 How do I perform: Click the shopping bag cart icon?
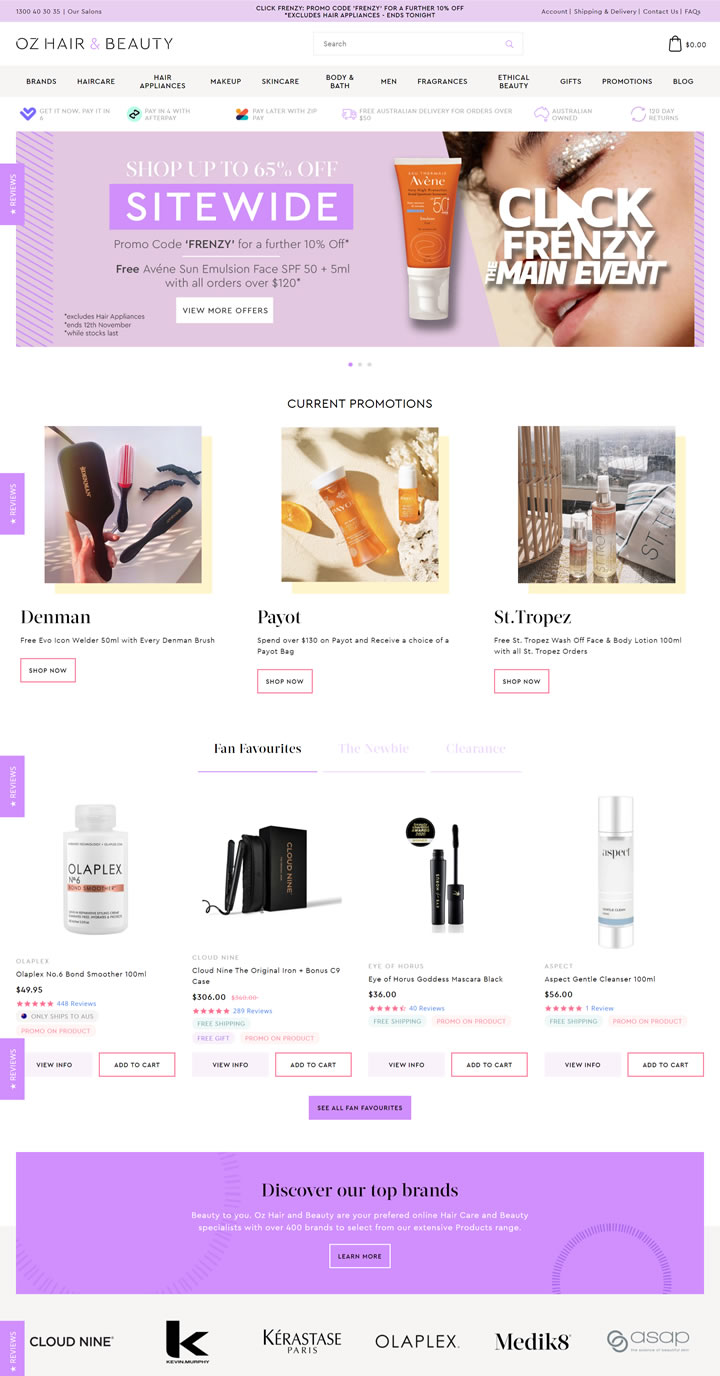[675, 44]
